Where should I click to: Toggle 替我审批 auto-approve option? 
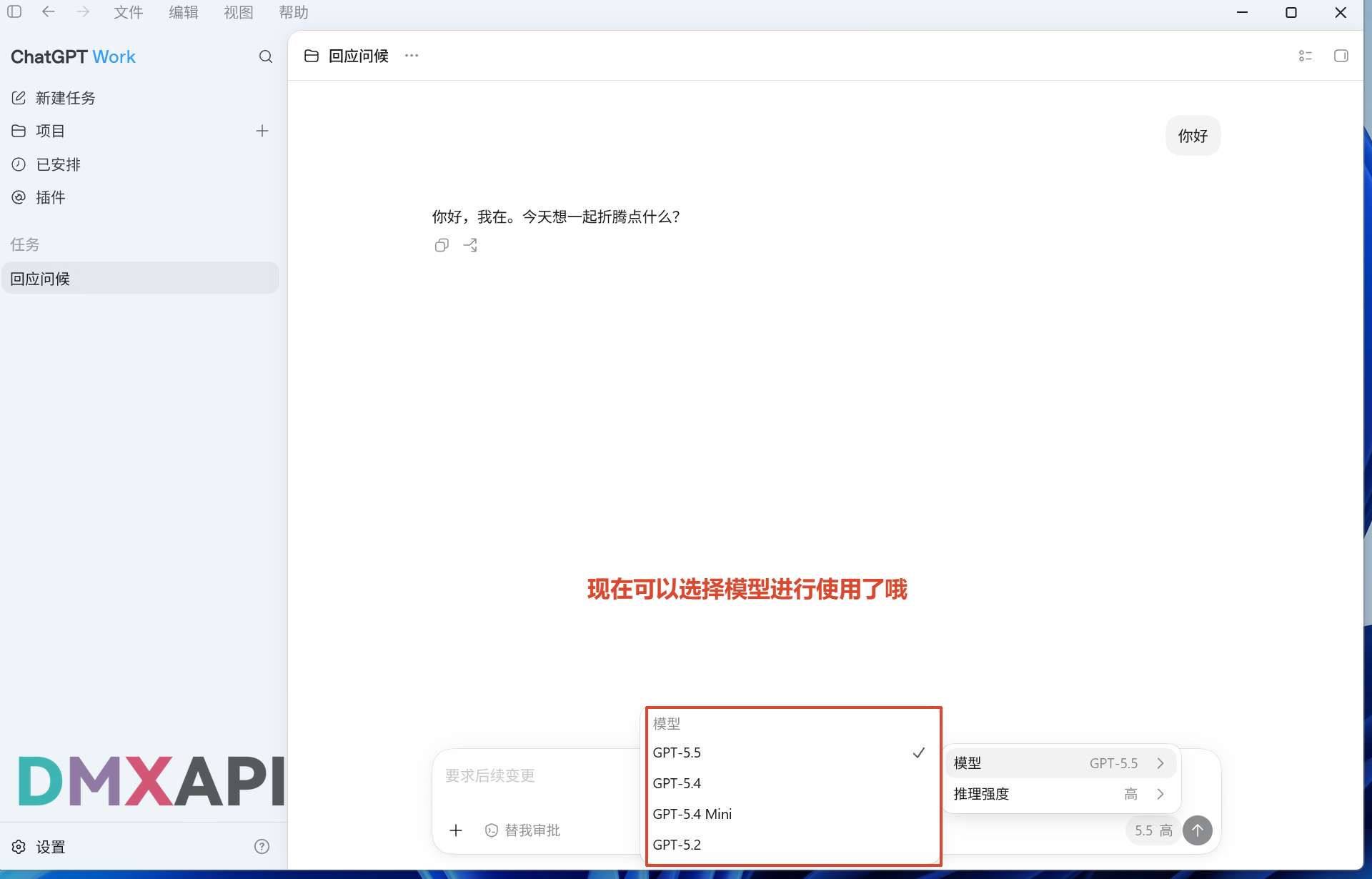[x=522, y=830]
